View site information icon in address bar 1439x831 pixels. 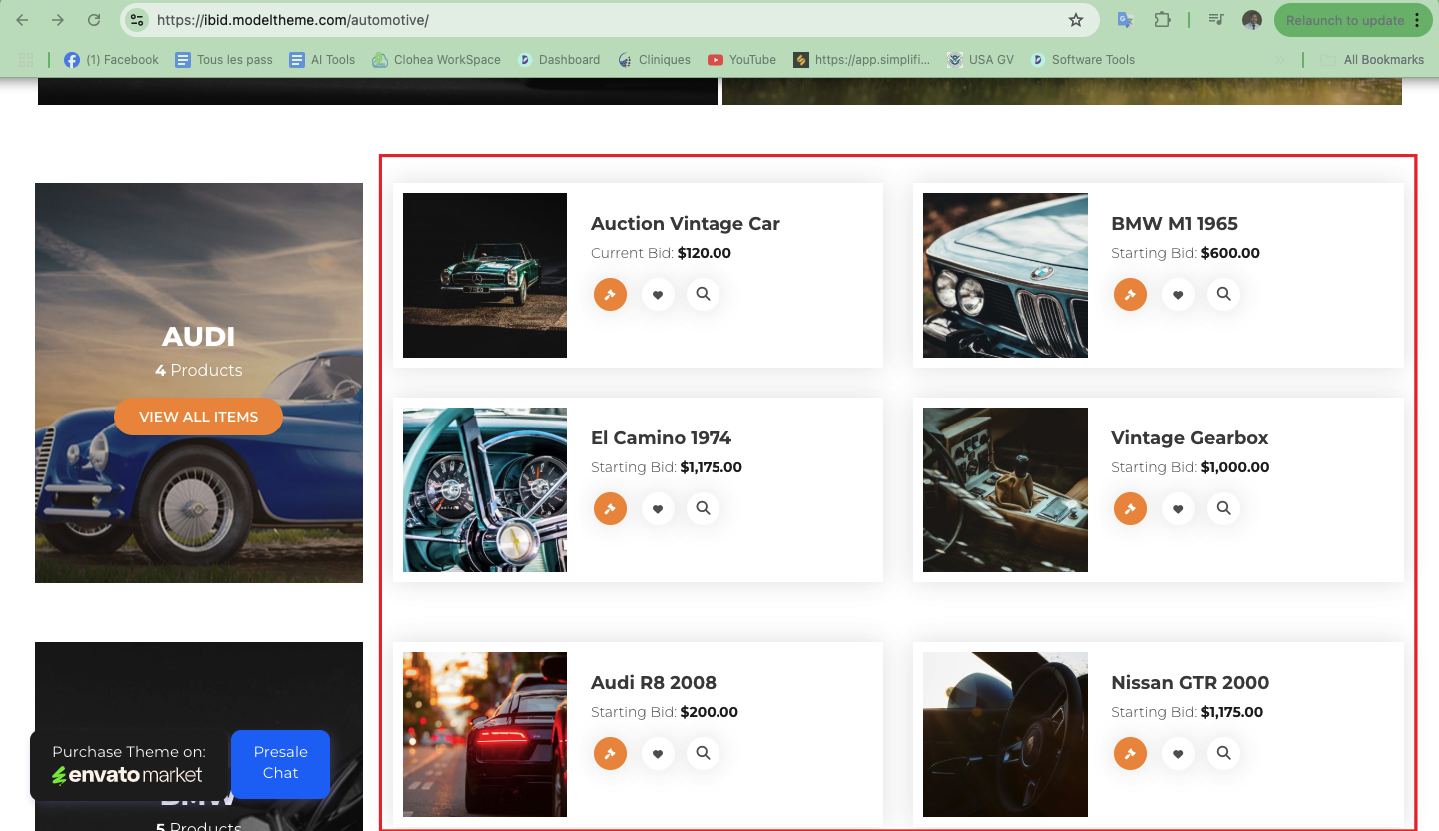point(138,20)
